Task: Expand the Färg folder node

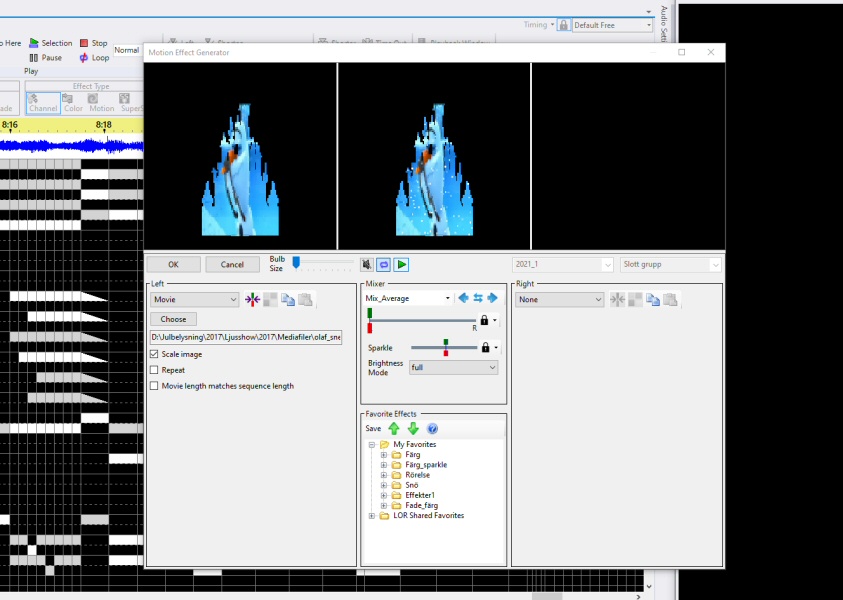Action: (x=384, y=455)
